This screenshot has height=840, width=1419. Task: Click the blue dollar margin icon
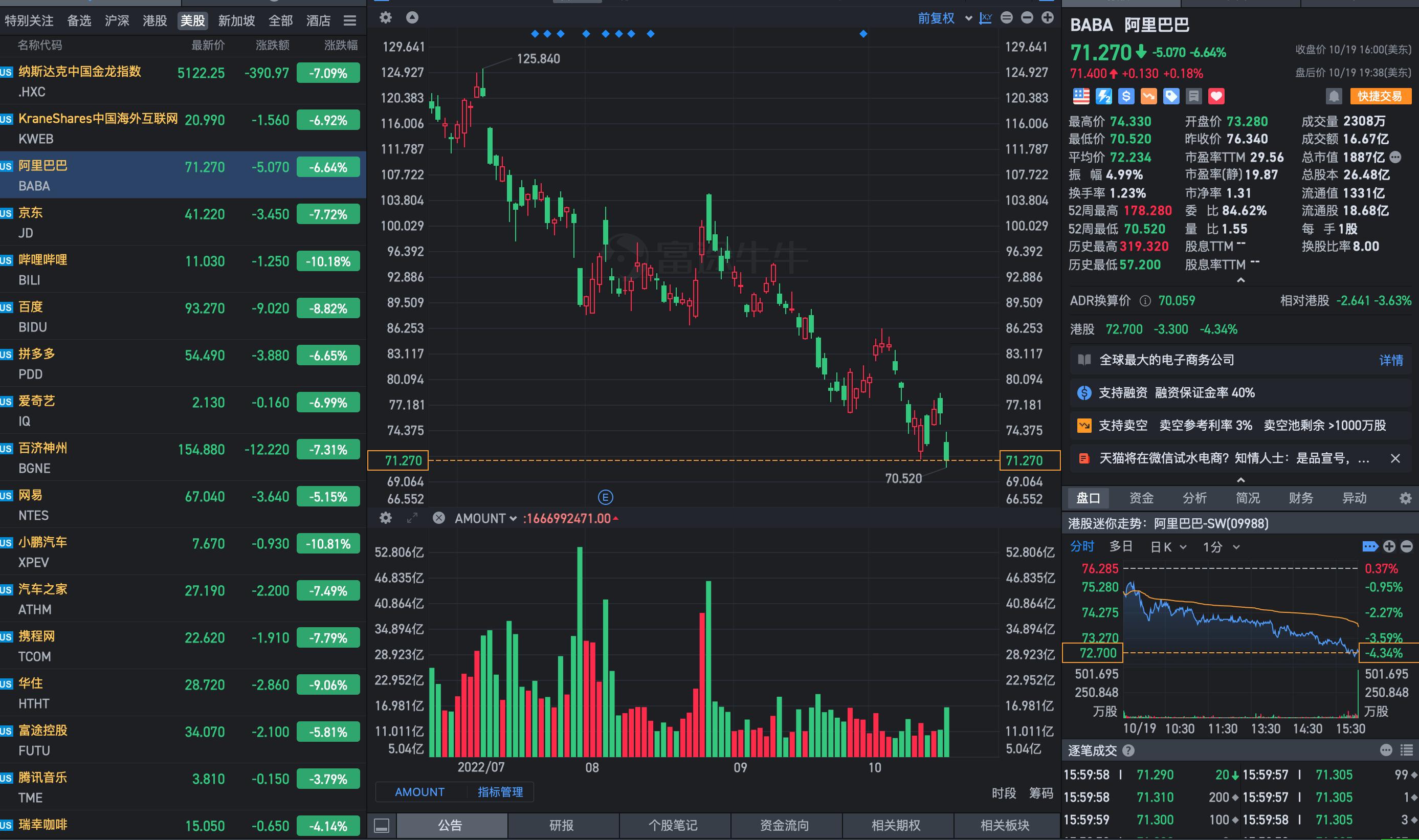[x=1126, y=96]
